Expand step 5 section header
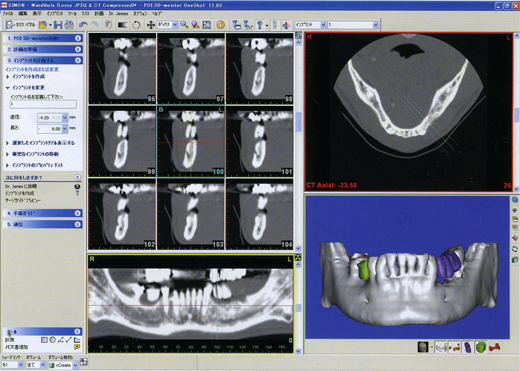Screen dimensions: 520x371 point(43,224)
